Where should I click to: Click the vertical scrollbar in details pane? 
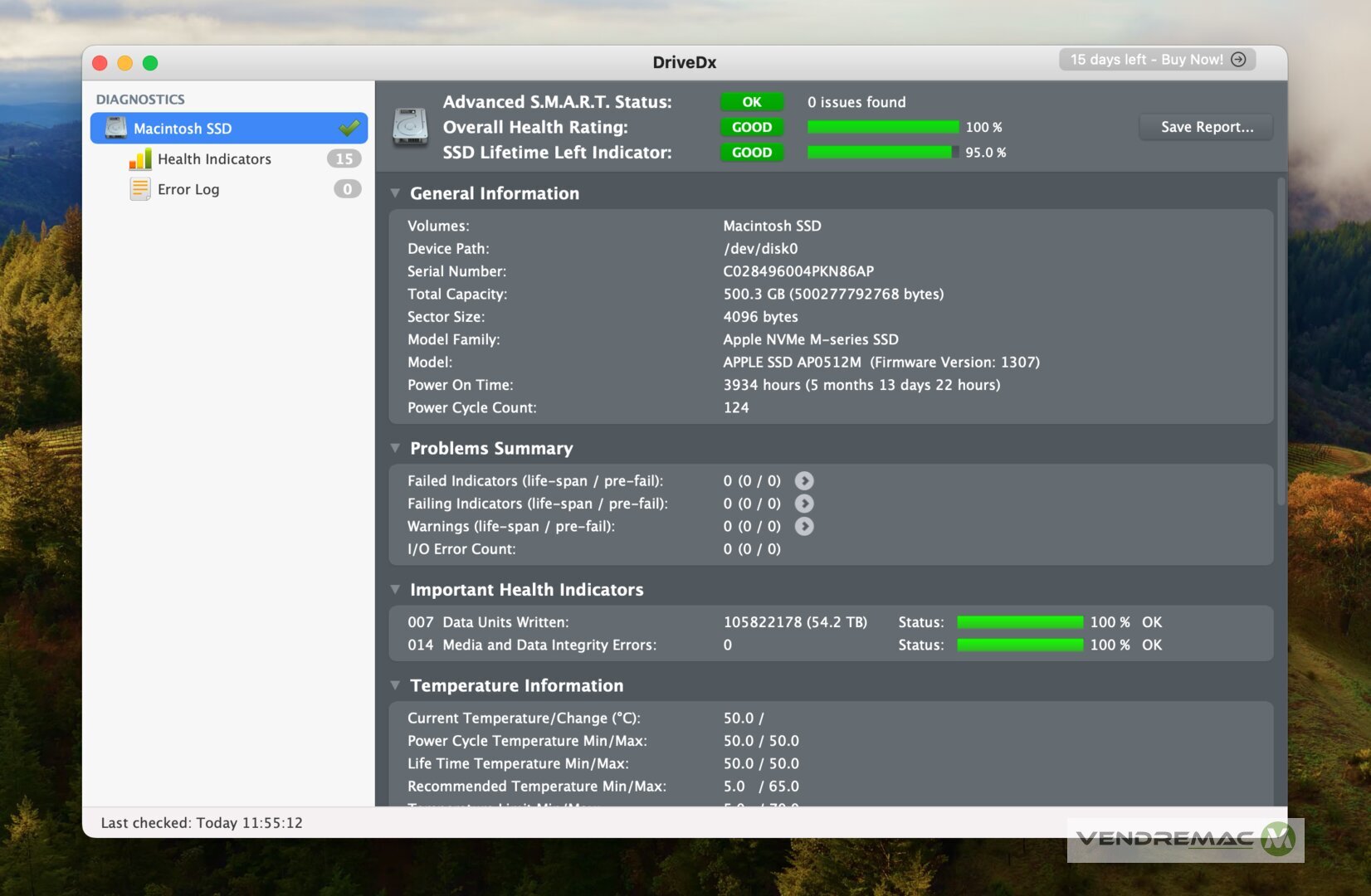1281,340
